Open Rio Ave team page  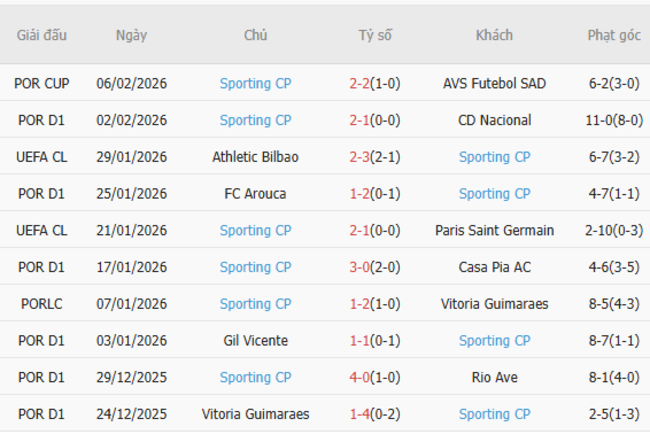click(x=494, y=378)
